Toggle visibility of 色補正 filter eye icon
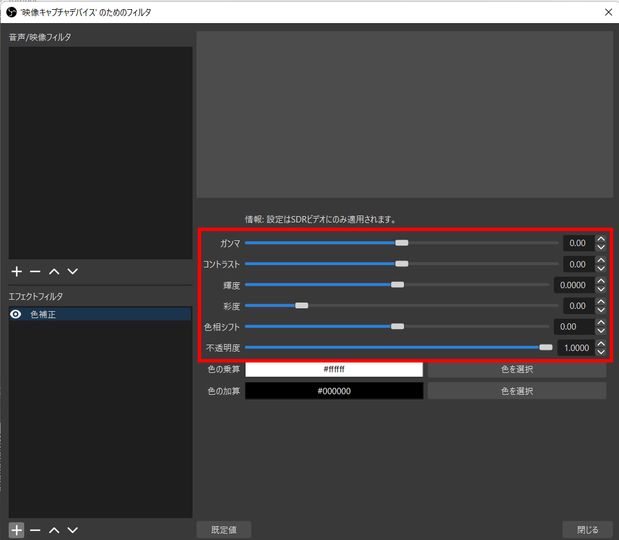This screenshot has height=540, width=619. pyautogui.click(x=16, y=314)
